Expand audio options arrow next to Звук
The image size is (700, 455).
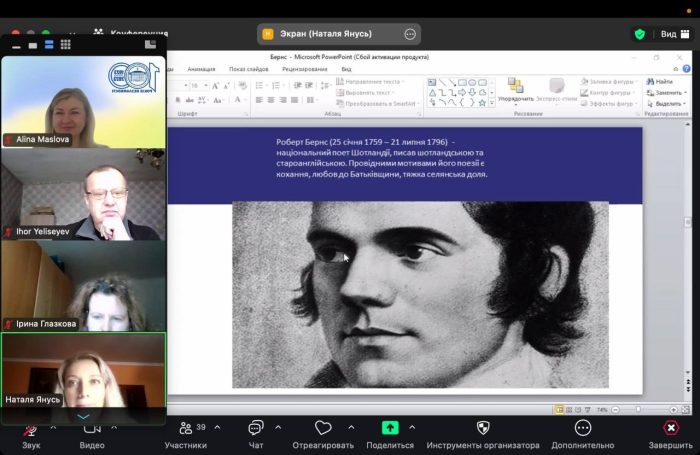tap(53, 426)
